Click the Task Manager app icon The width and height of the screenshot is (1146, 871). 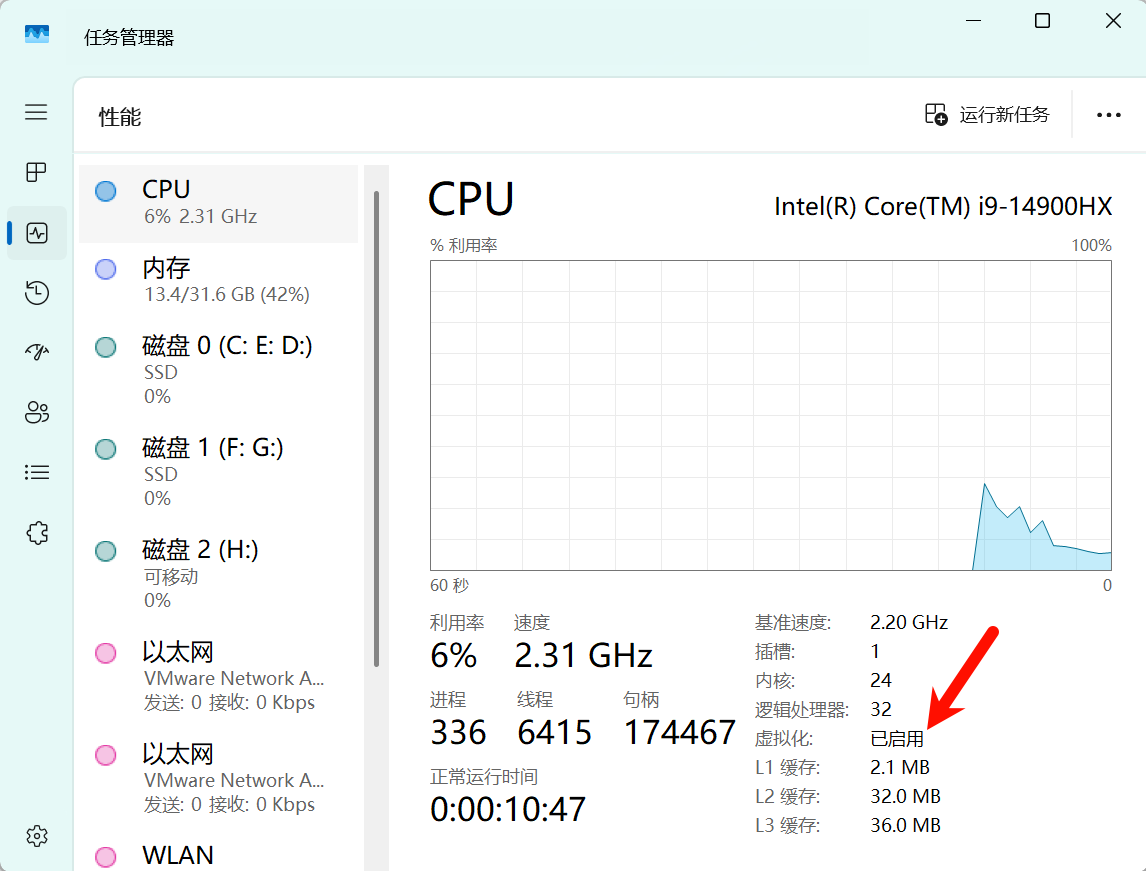click(x=37, y=35)
